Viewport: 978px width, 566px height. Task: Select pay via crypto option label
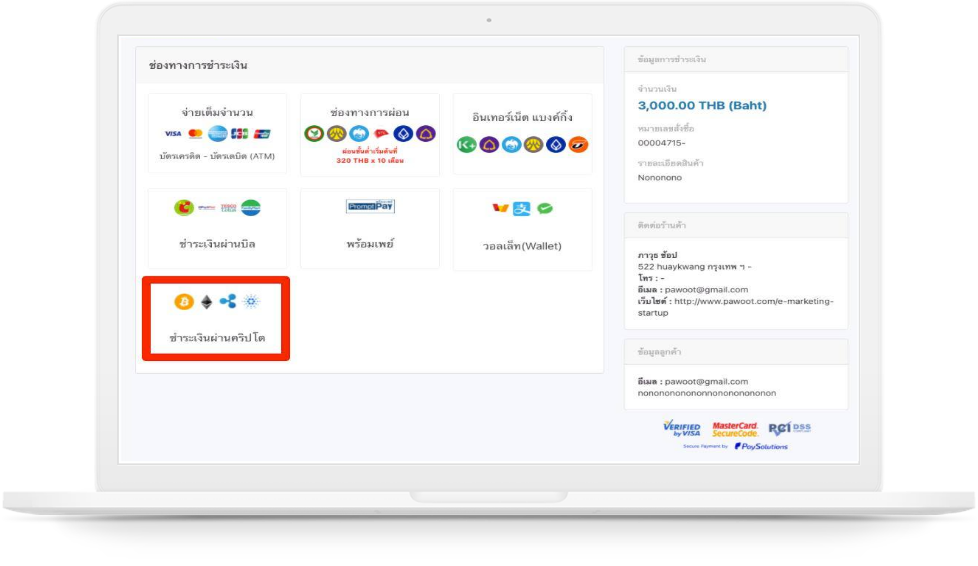(217, 337)
